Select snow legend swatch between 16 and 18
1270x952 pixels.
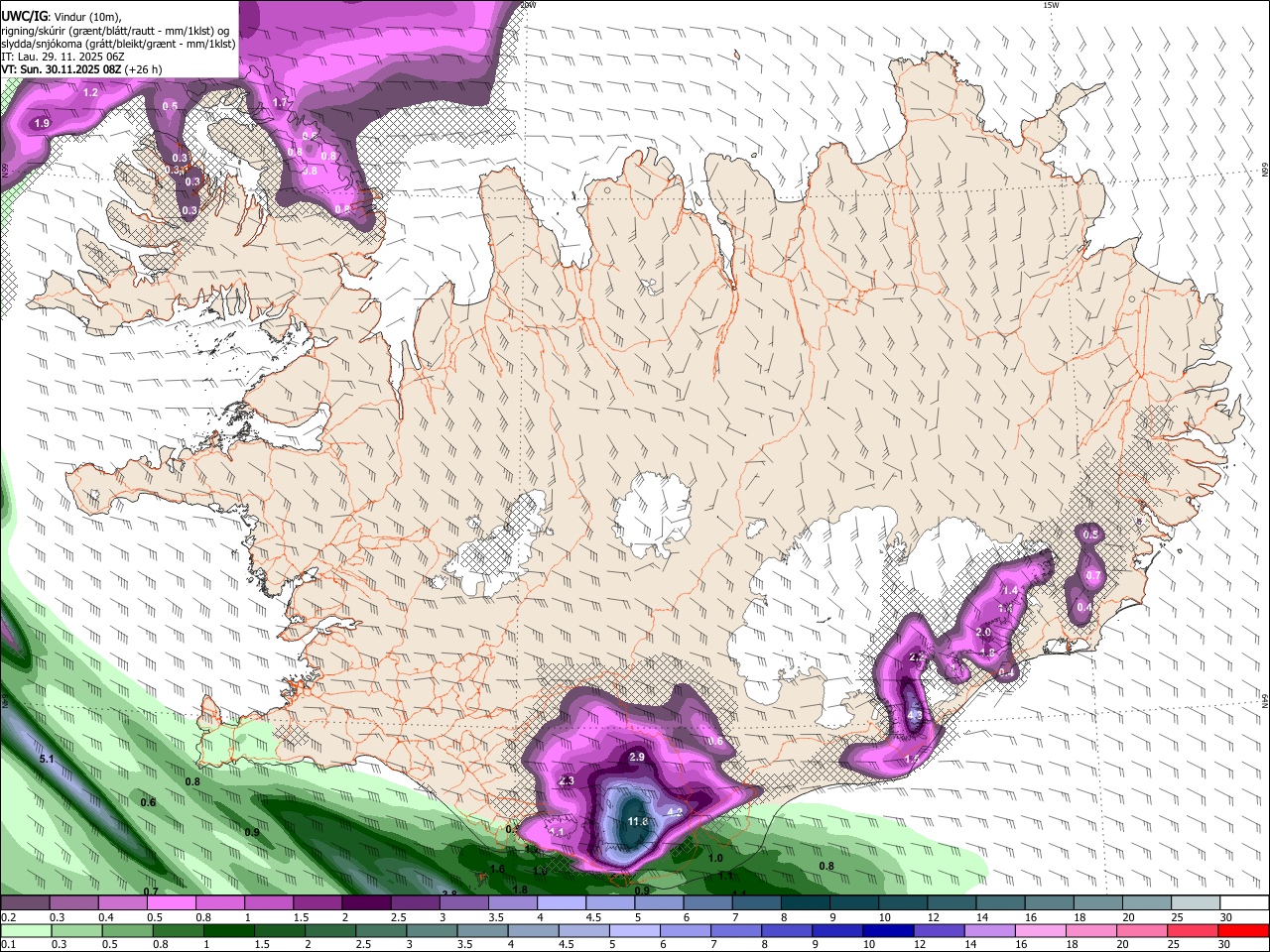coord(1050,902)
